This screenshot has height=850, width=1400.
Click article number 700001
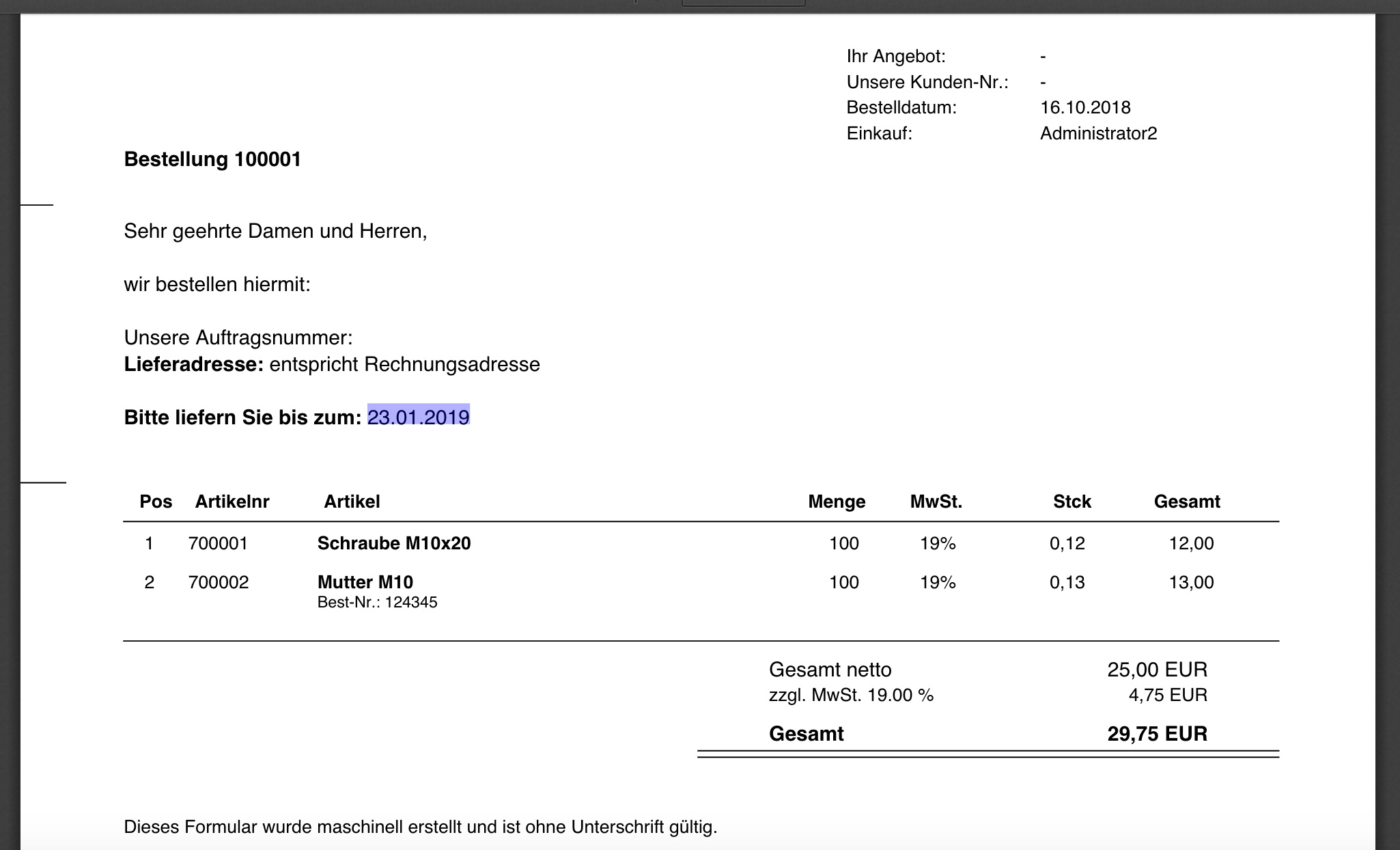tap(218, 543)
